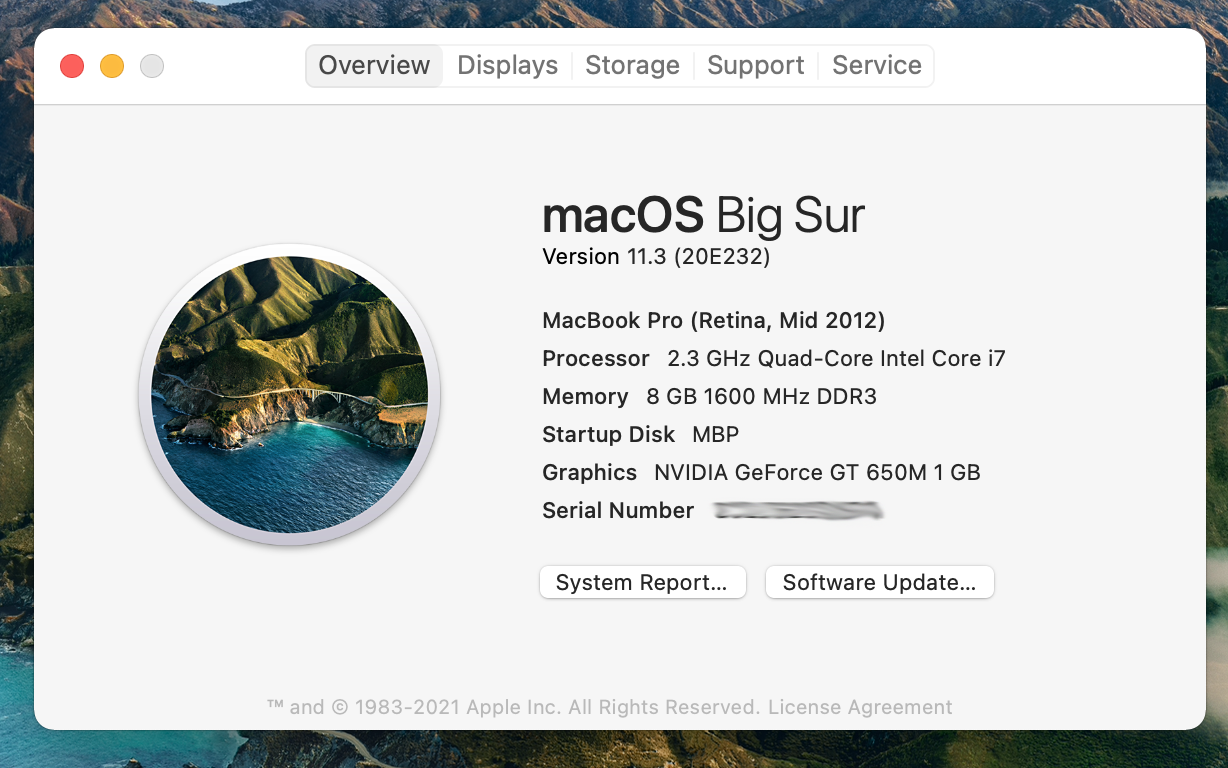1228x768 pixels.
Task: Click the Serial Number label
Action: click(x=618, y=511)
